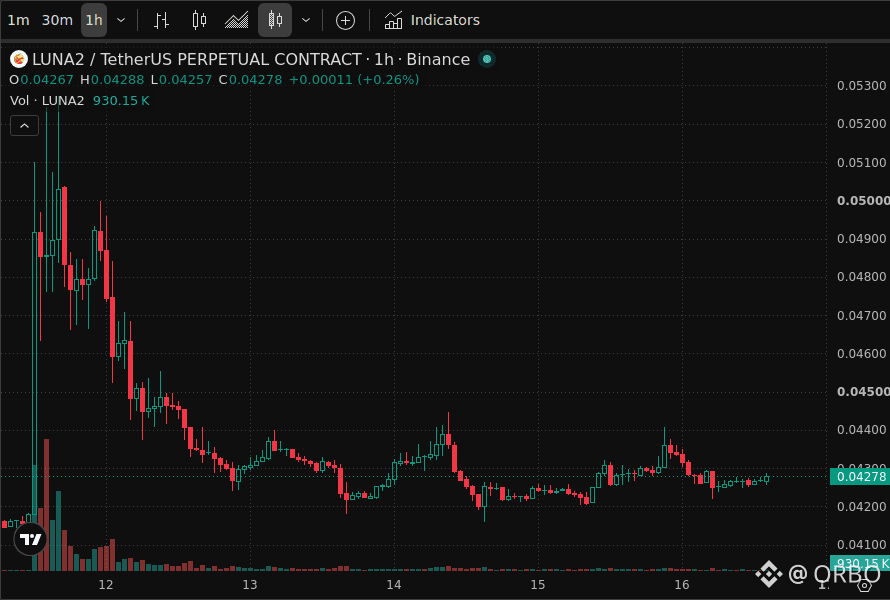Click the 0.05300 price axis label

coord(862,86)
